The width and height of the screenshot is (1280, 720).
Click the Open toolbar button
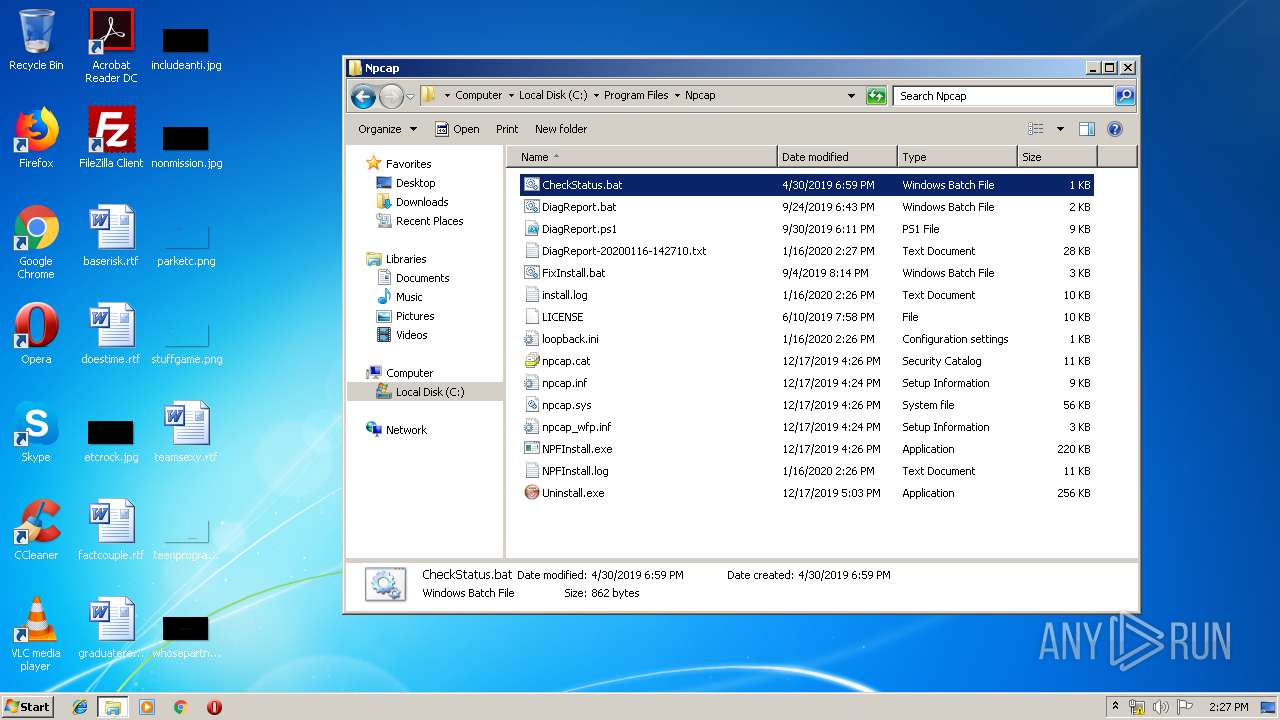pyautogui.click(x=457, y=129)
